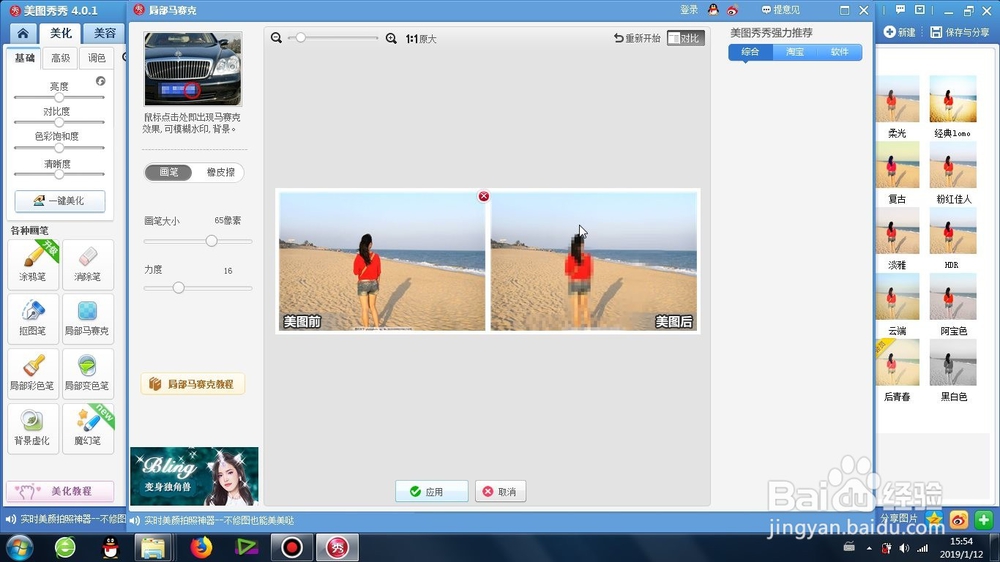The height and width of the screenshot is (562, 1000).
Task: Adjust the 清晰度 sharpness slider
Action: (59, 174)
